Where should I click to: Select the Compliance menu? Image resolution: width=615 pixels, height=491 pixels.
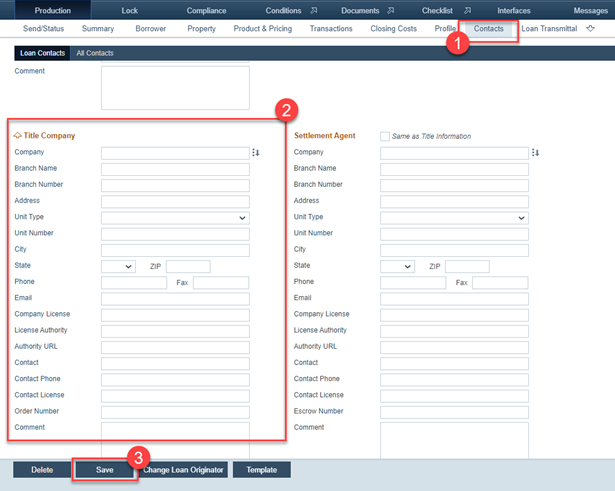[x=206, y=10]
